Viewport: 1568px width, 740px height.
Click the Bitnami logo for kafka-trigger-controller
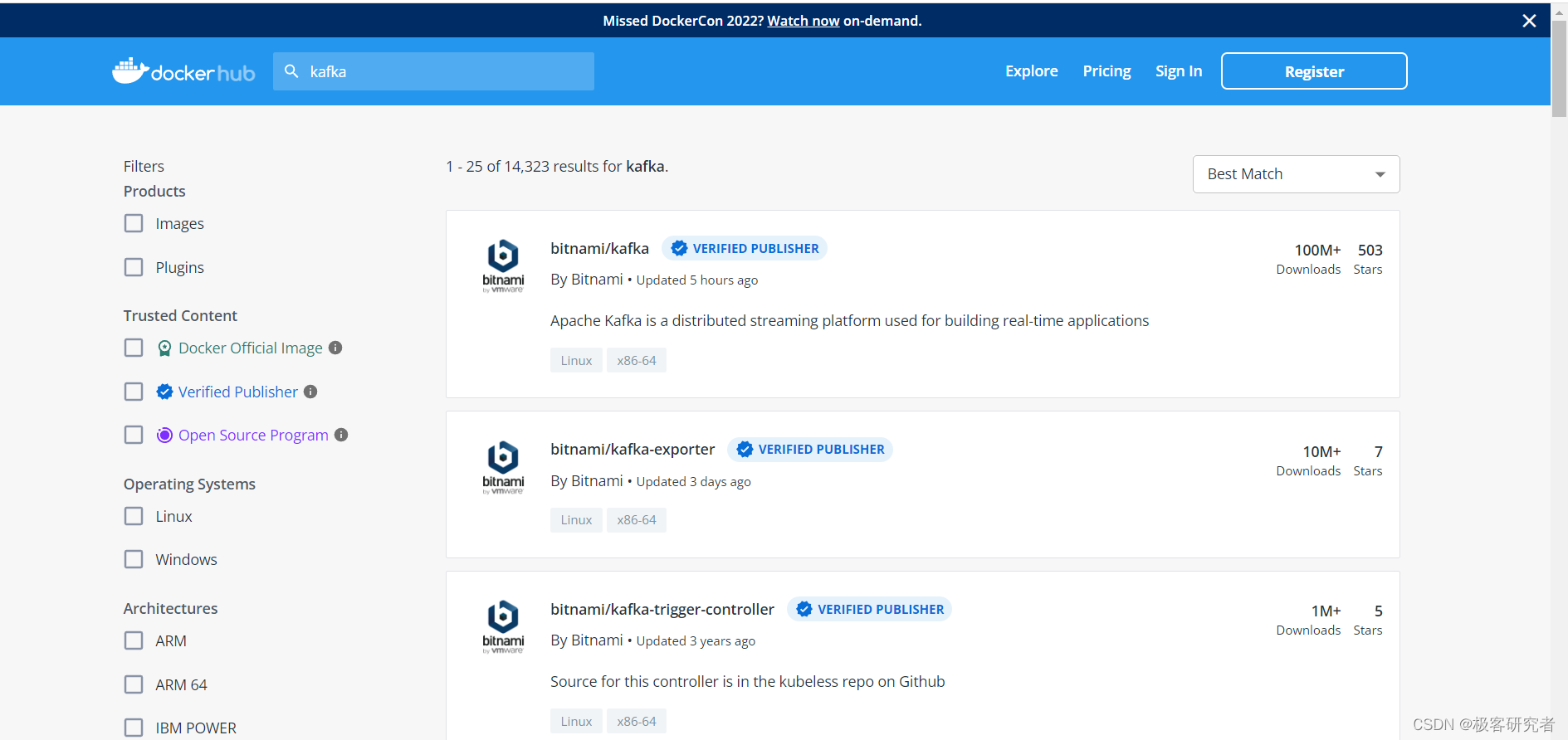coord(503,627)
